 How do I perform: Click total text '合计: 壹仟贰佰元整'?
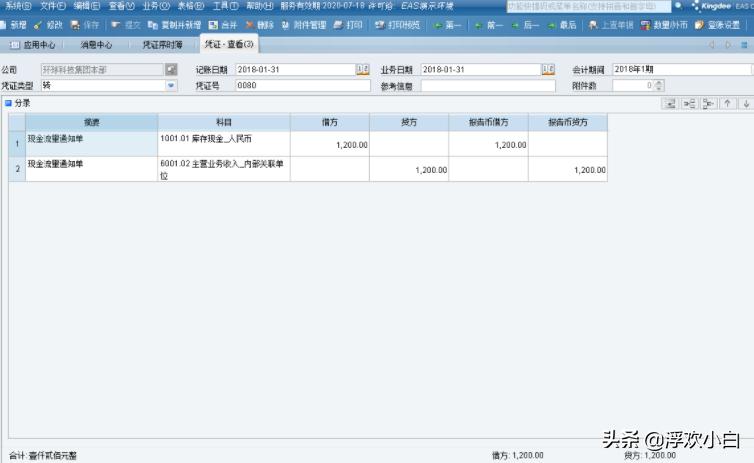pos(43,455)
